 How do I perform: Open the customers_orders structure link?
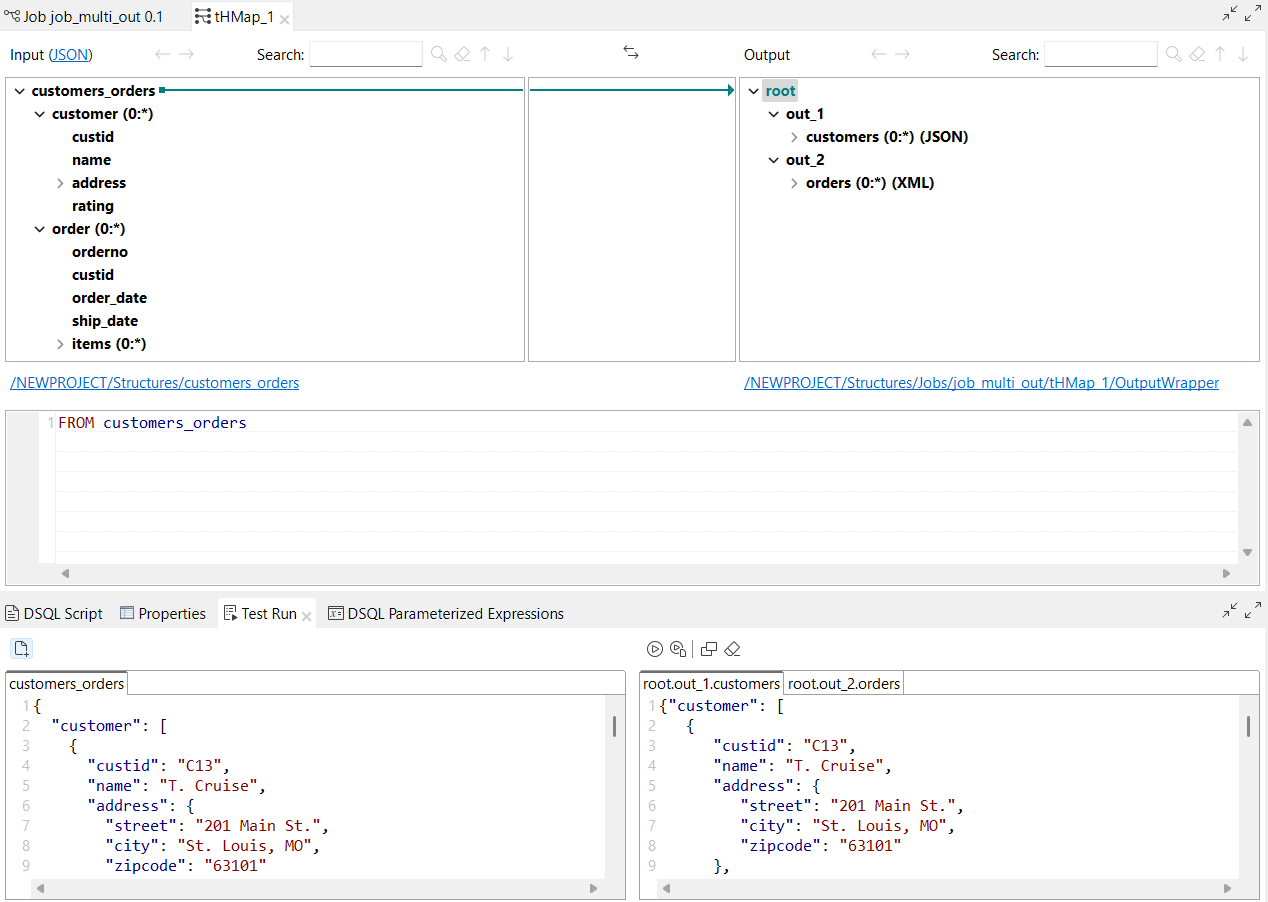(x=154, y=382)
